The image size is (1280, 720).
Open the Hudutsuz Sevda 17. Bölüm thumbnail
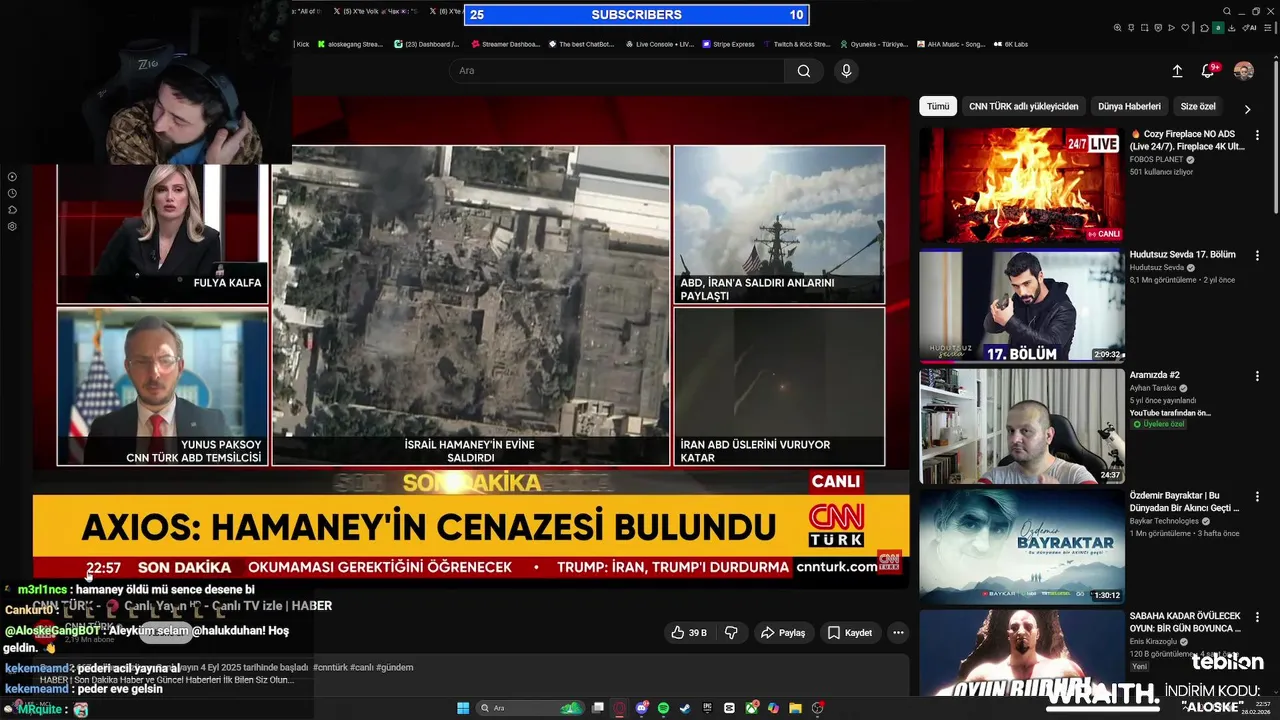point(1022,306)
